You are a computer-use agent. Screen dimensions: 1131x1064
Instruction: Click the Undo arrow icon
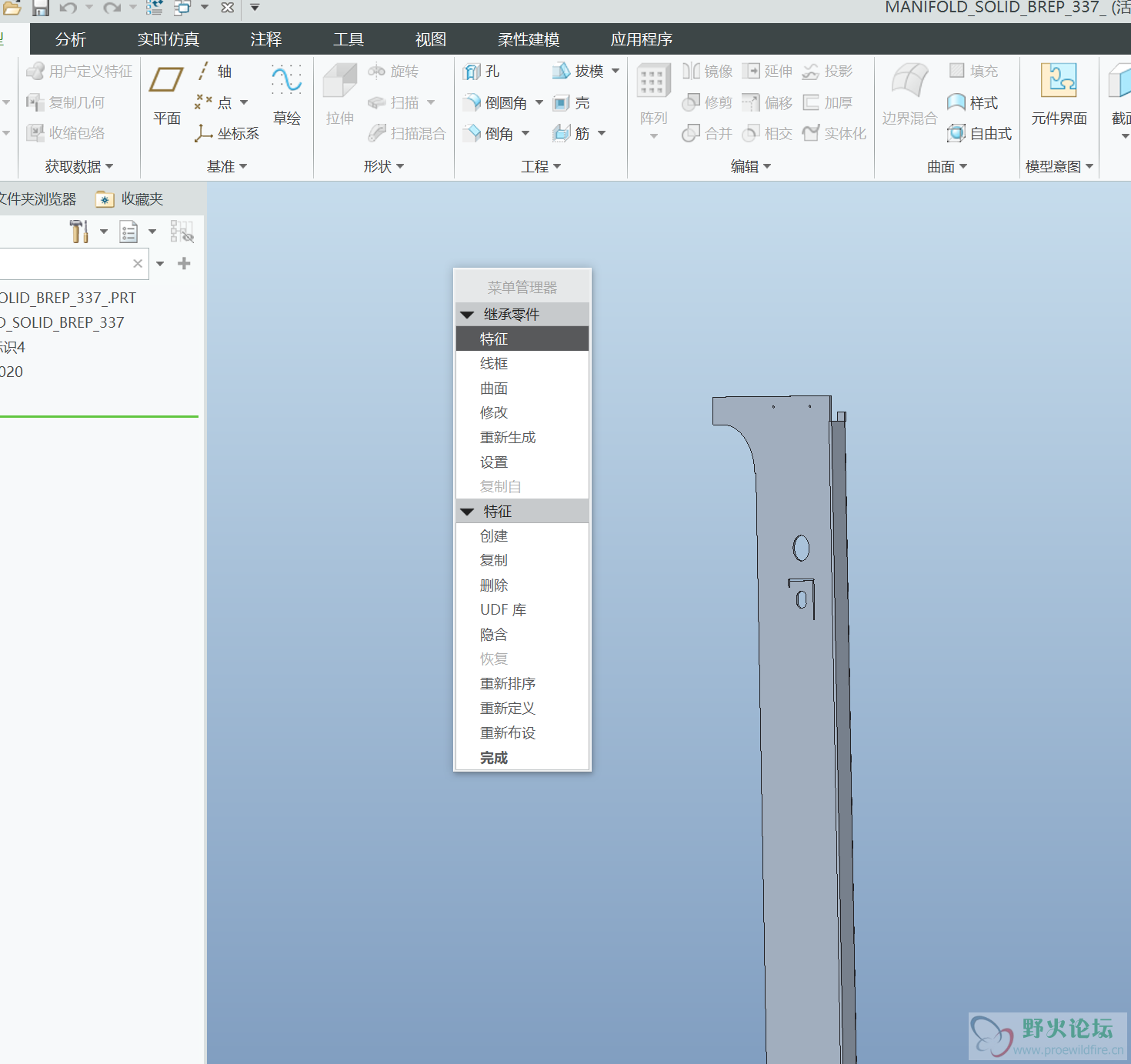[68, 8]
